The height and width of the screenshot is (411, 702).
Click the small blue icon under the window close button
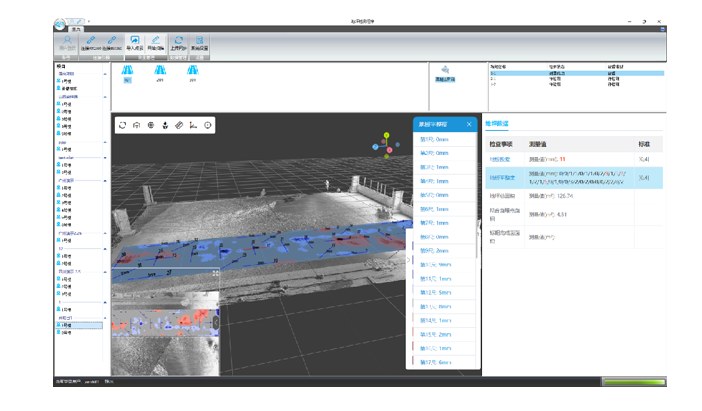[662, 29]
